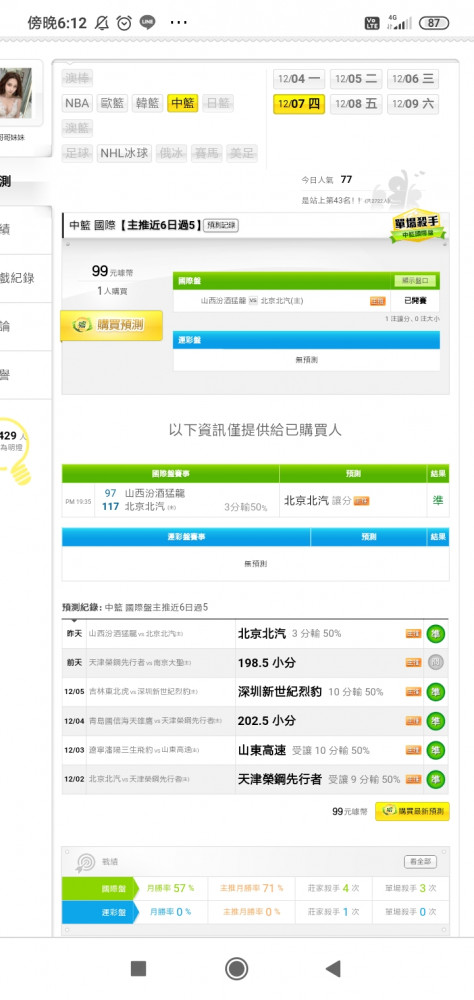
Task: Click the 購買最新預測 button
Action: point(412,811)
